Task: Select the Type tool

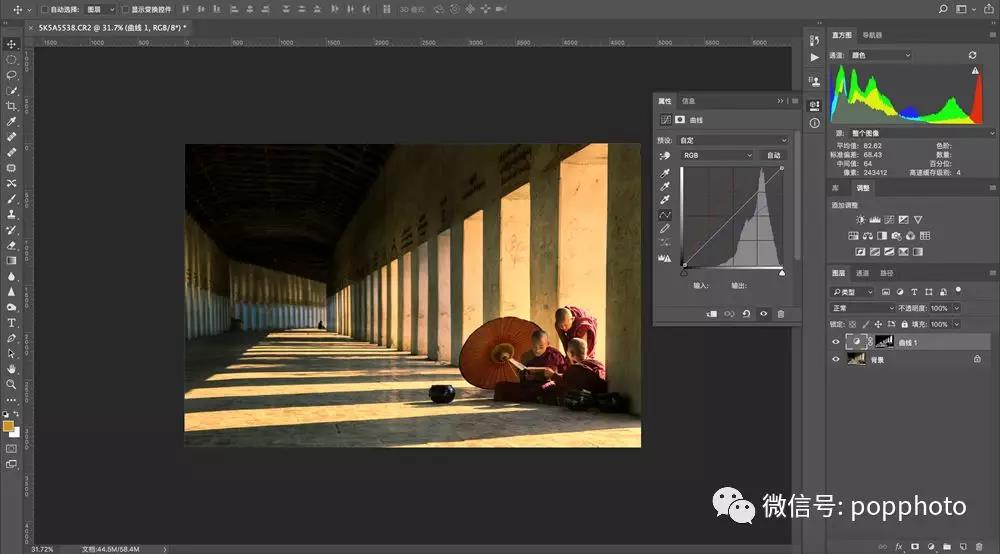Action: [x=11, y=323]
